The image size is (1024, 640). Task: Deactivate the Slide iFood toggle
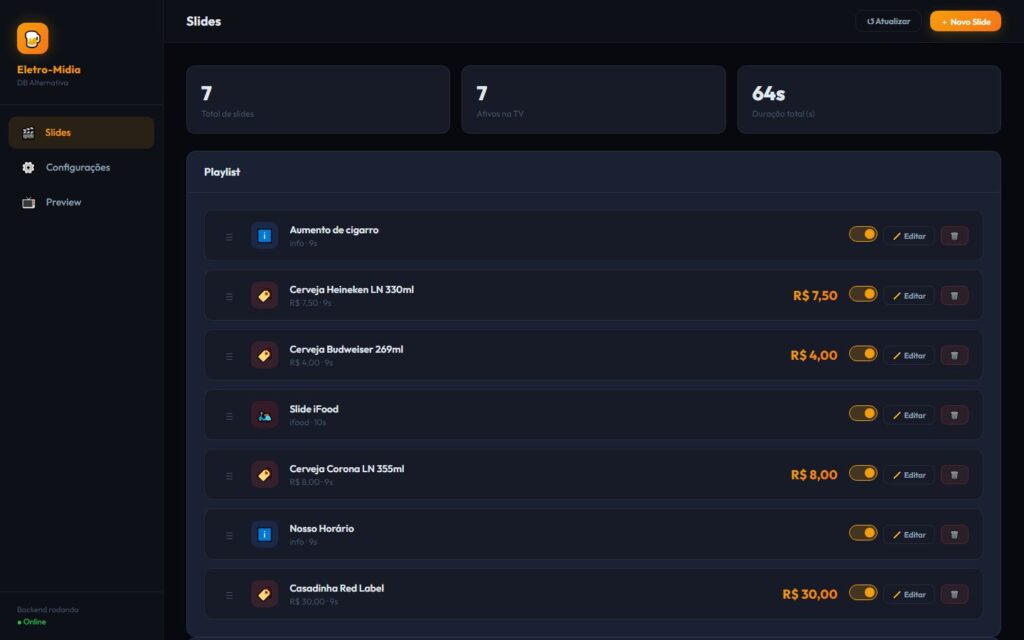[x=863, y=413]
